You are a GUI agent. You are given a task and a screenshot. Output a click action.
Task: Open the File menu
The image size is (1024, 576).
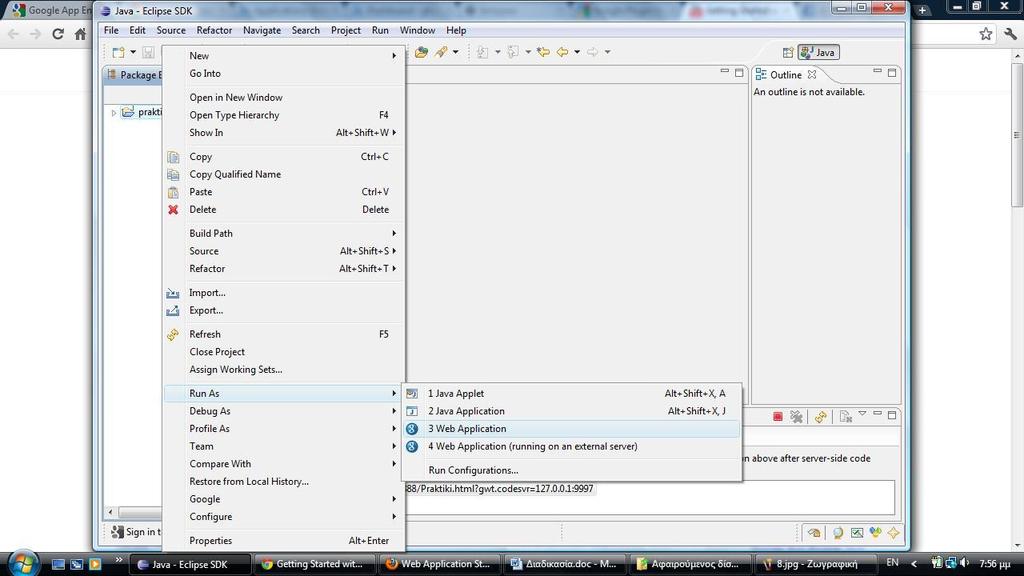coord(111,30)
